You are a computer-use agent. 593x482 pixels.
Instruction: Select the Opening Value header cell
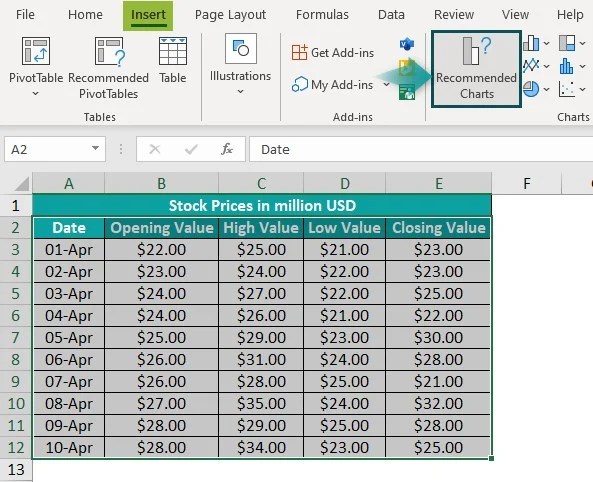(161, 228)
